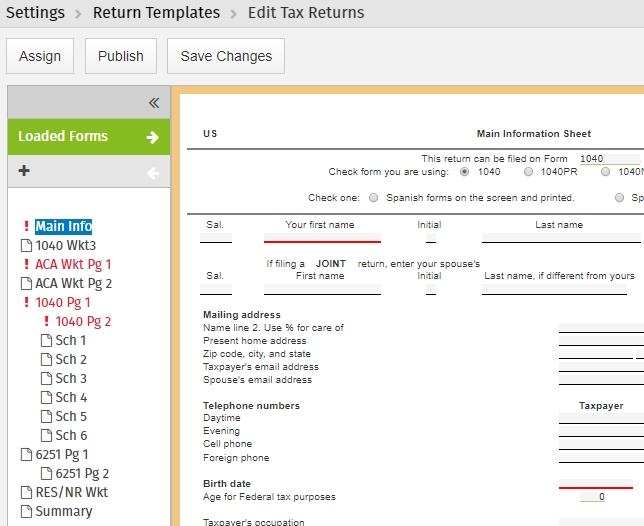
Task: Click the document icon beside 6251 Pg 1
Action: coord(27,455)
